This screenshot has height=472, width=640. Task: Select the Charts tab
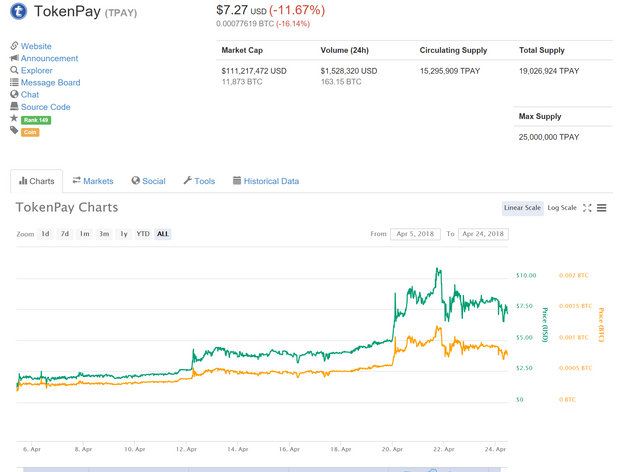coord(37,181)
